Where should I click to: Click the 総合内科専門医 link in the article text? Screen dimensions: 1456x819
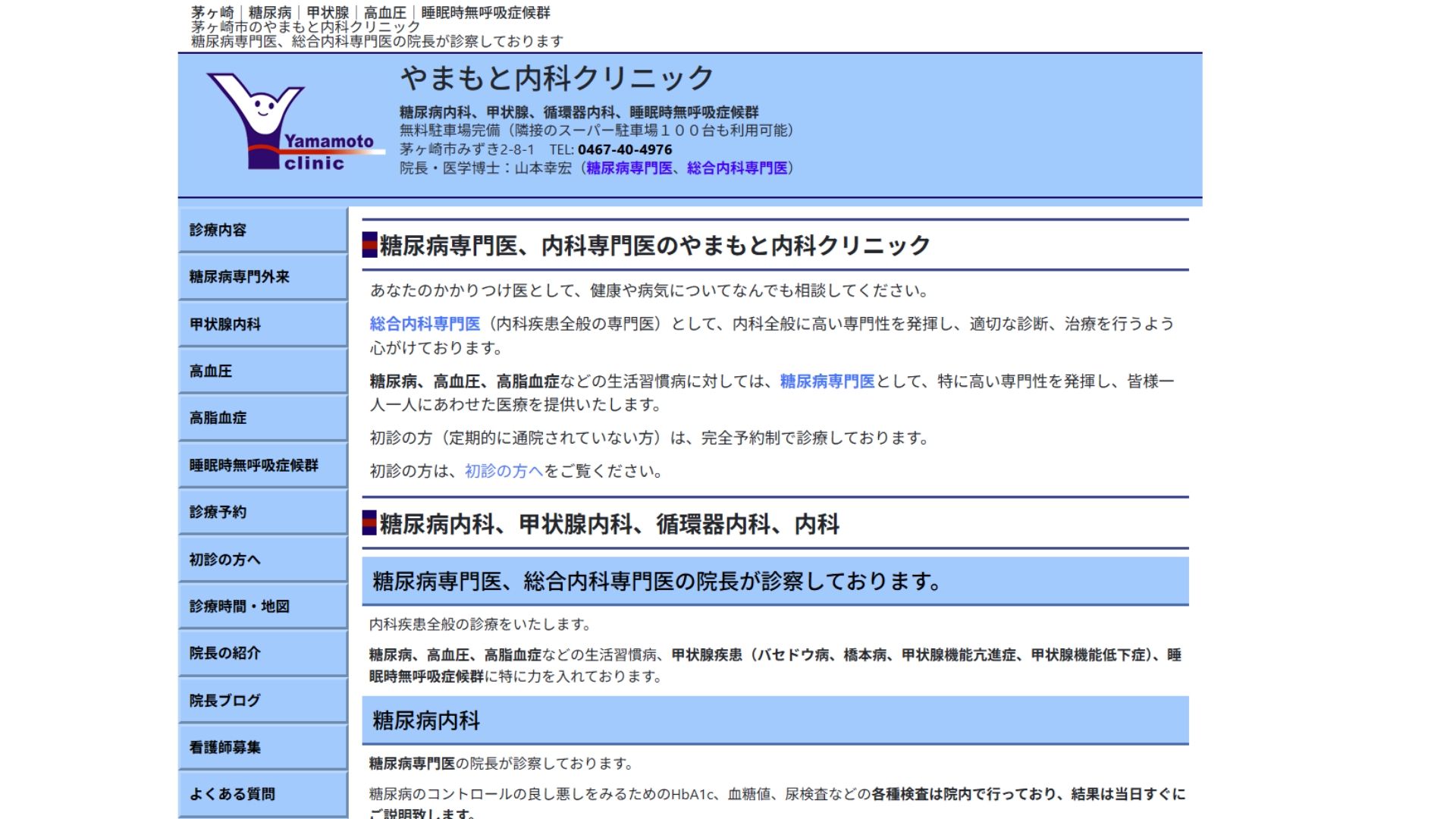(425, 324)
